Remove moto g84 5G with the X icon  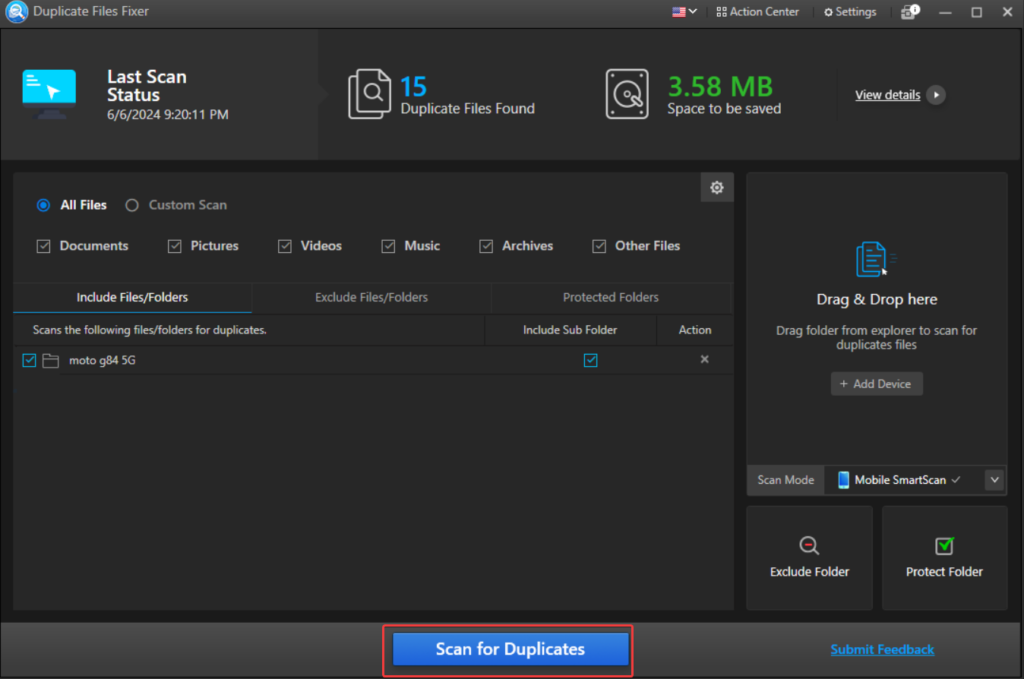coord(704,360)
